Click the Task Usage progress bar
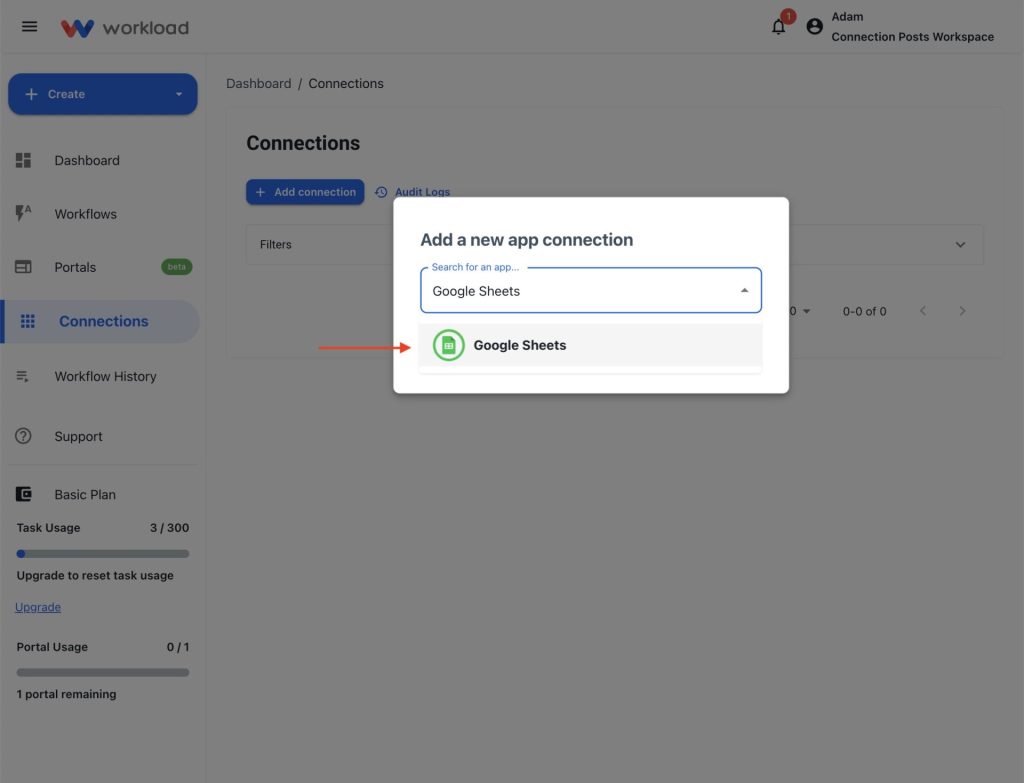The width and height of the screenshot is (1024, 783). pyautogui.click(x=103, y=554)
